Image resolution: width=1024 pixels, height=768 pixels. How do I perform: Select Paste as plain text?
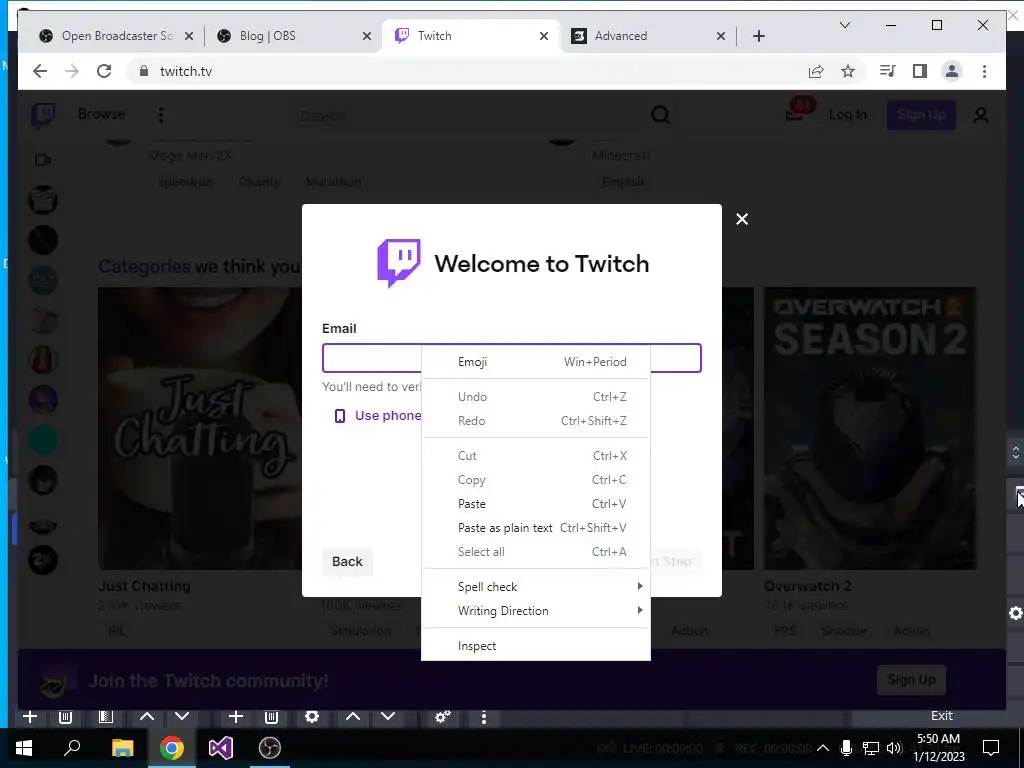coord(536,528)
